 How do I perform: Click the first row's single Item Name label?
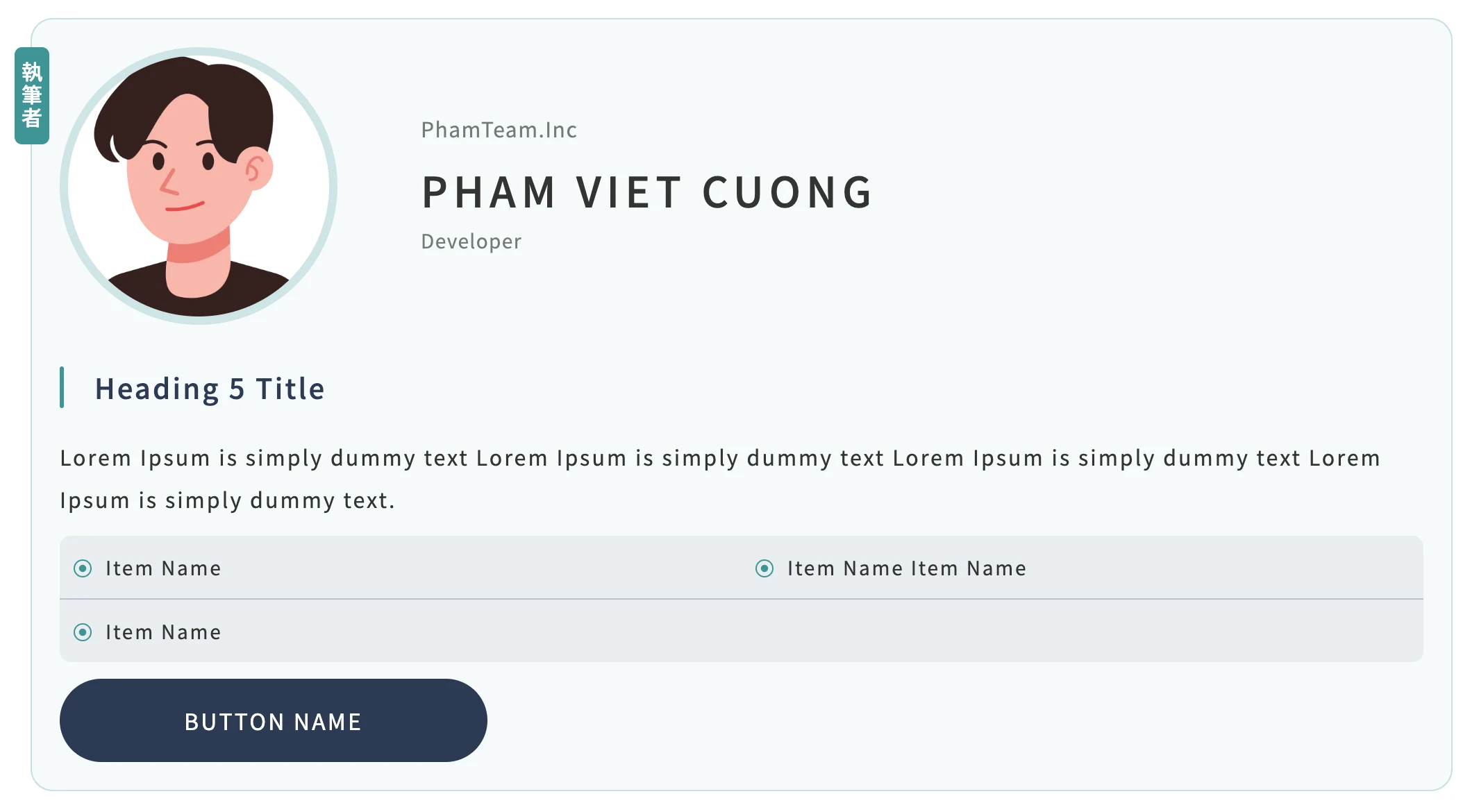[x=163, y=568]
